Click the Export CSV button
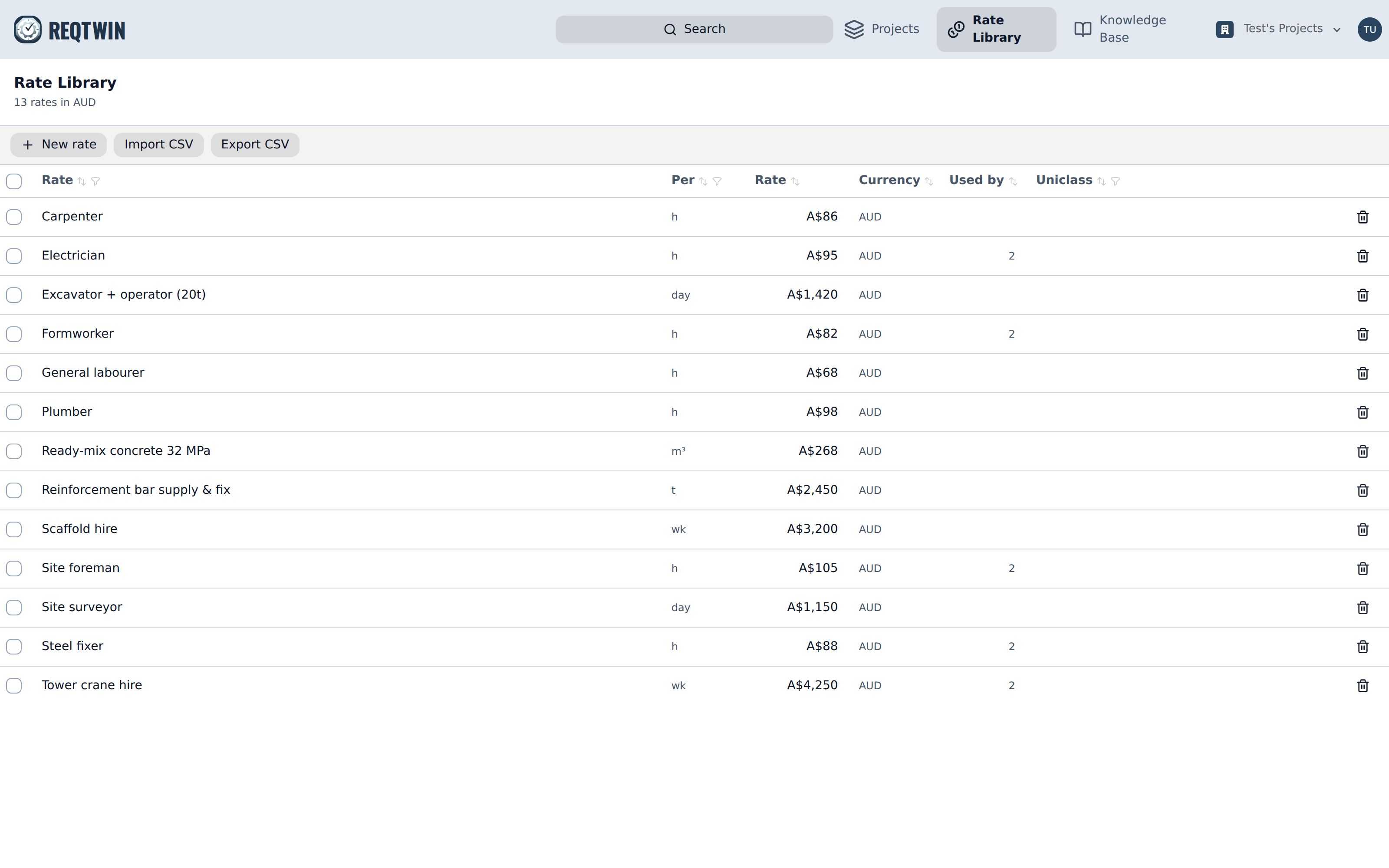The image size is (1389, 868). [255, 145]
